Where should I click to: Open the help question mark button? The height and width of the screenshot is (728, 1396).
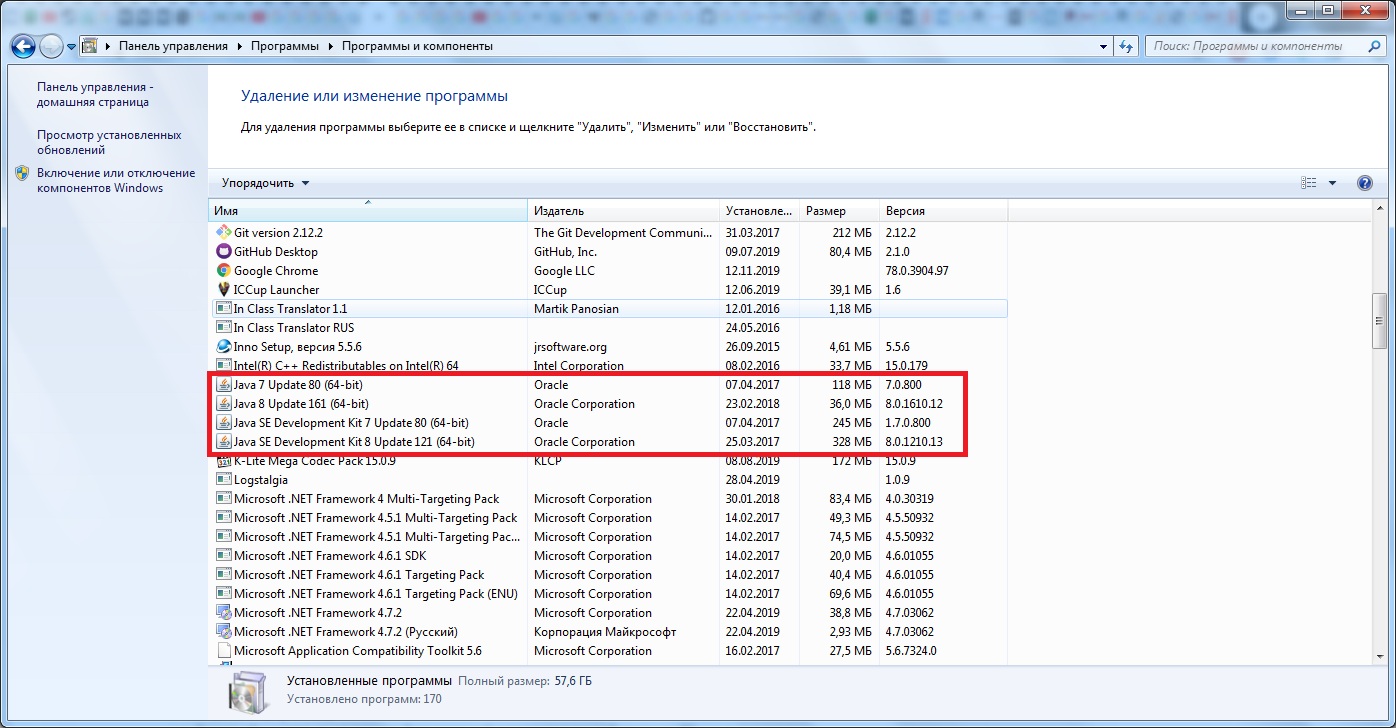(1364, 183)
